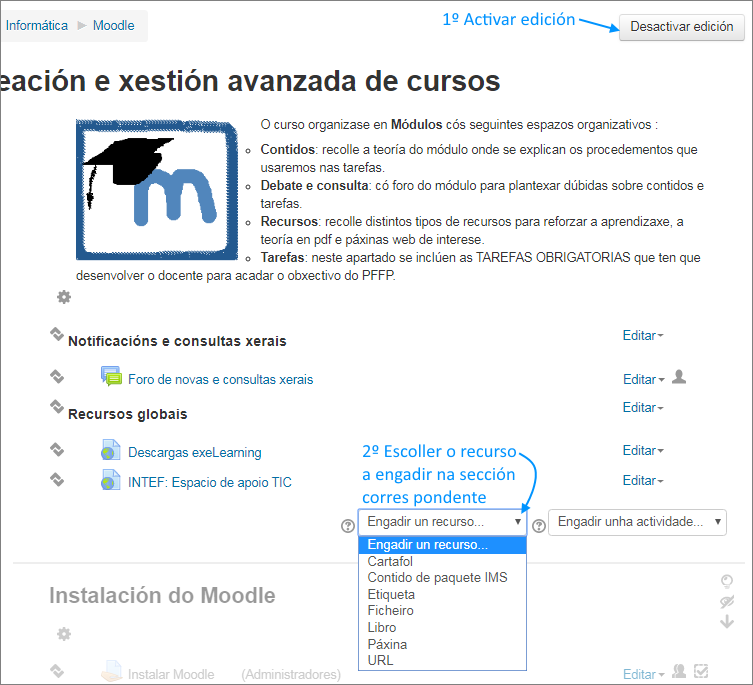753x685 pixels.
Task: Expand Editar menu for INTEF Espacio de apoio
Action: [x=643, y=480]
